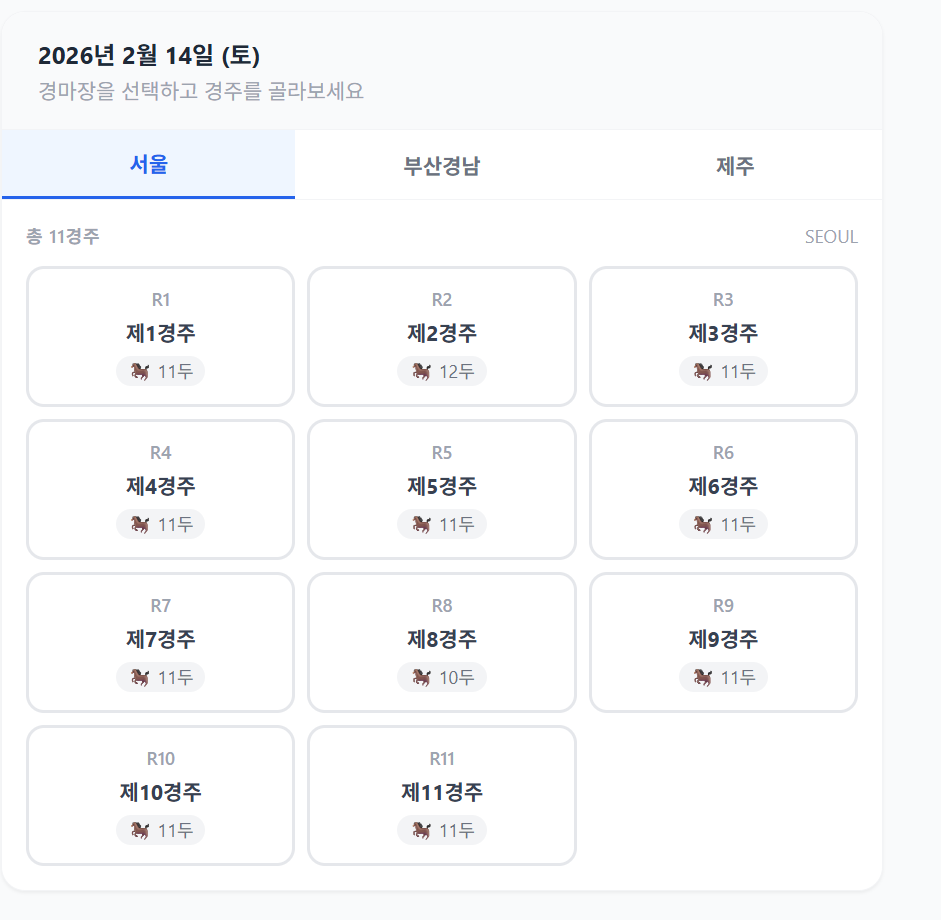Open the R4 제4경주 race card

[160, 489]
